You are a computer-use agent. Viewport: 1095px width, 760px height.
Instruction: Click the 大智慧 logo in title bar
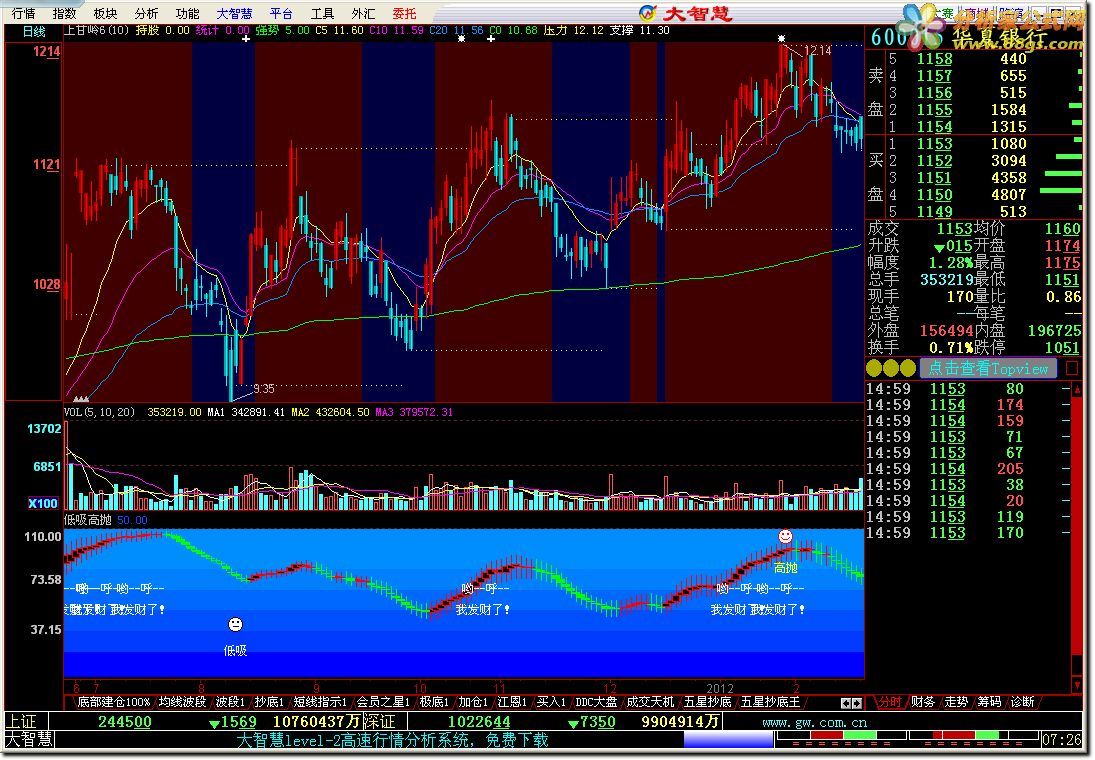[x=686, y=13]
